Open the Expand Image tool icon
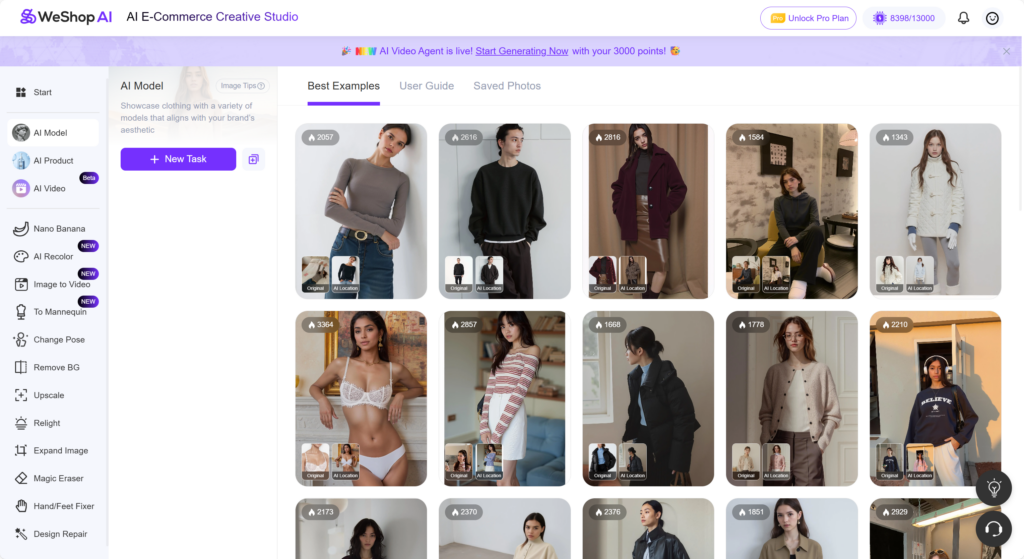Image resolution: width=1024 pixels, height=559 pixels. click(21, 451)
